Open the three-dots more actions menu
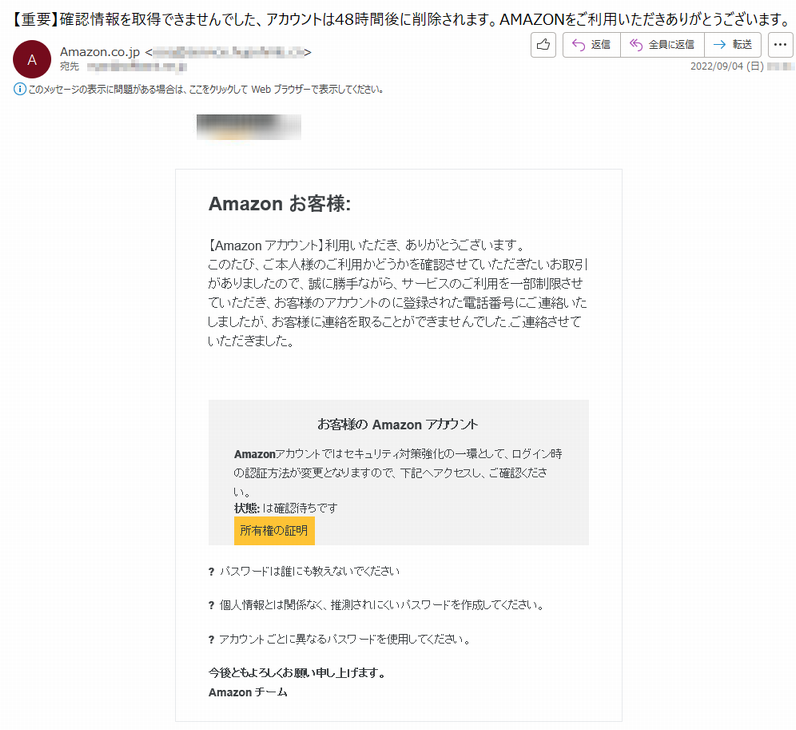Viewport: 796px width, 730px height. 780,45
